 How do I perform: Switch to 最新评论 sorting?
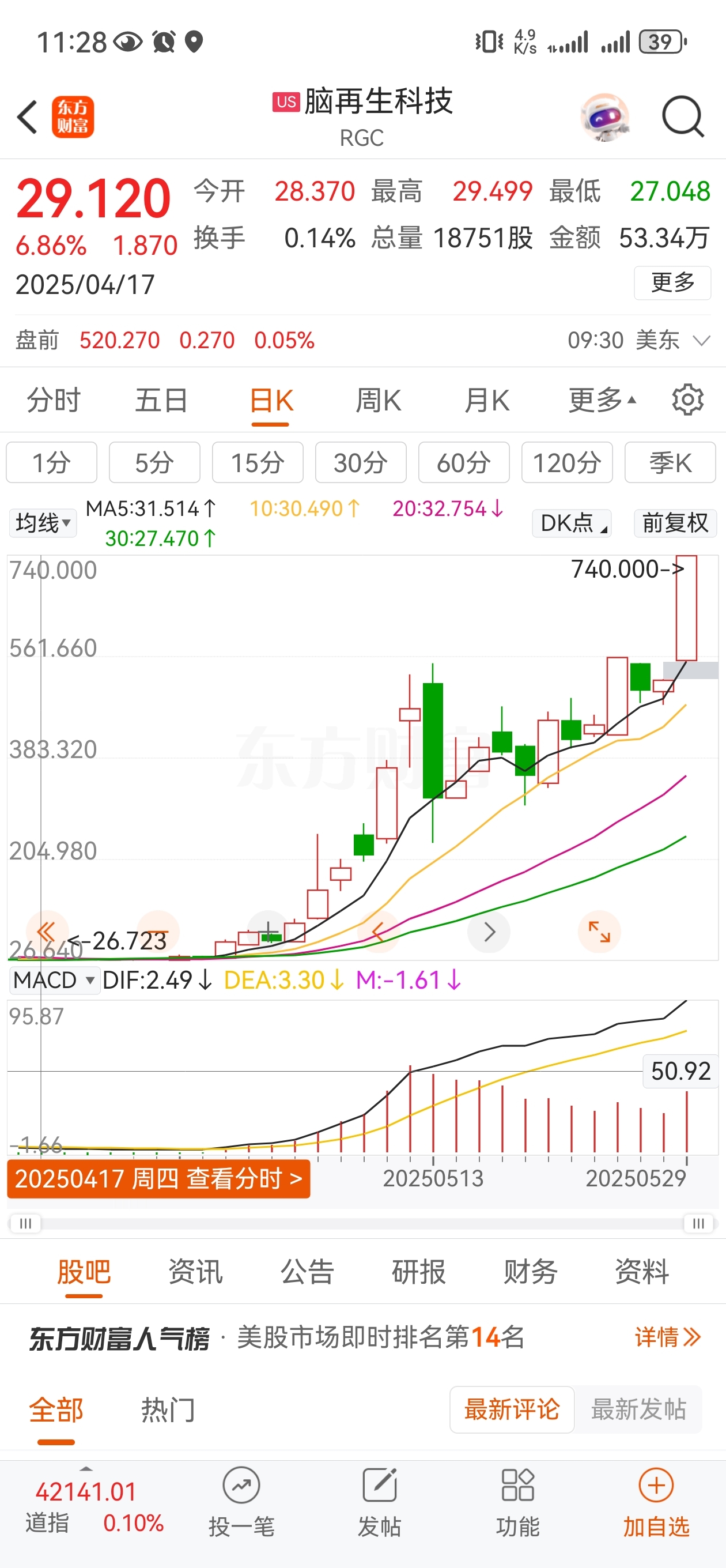point(512,1409)
